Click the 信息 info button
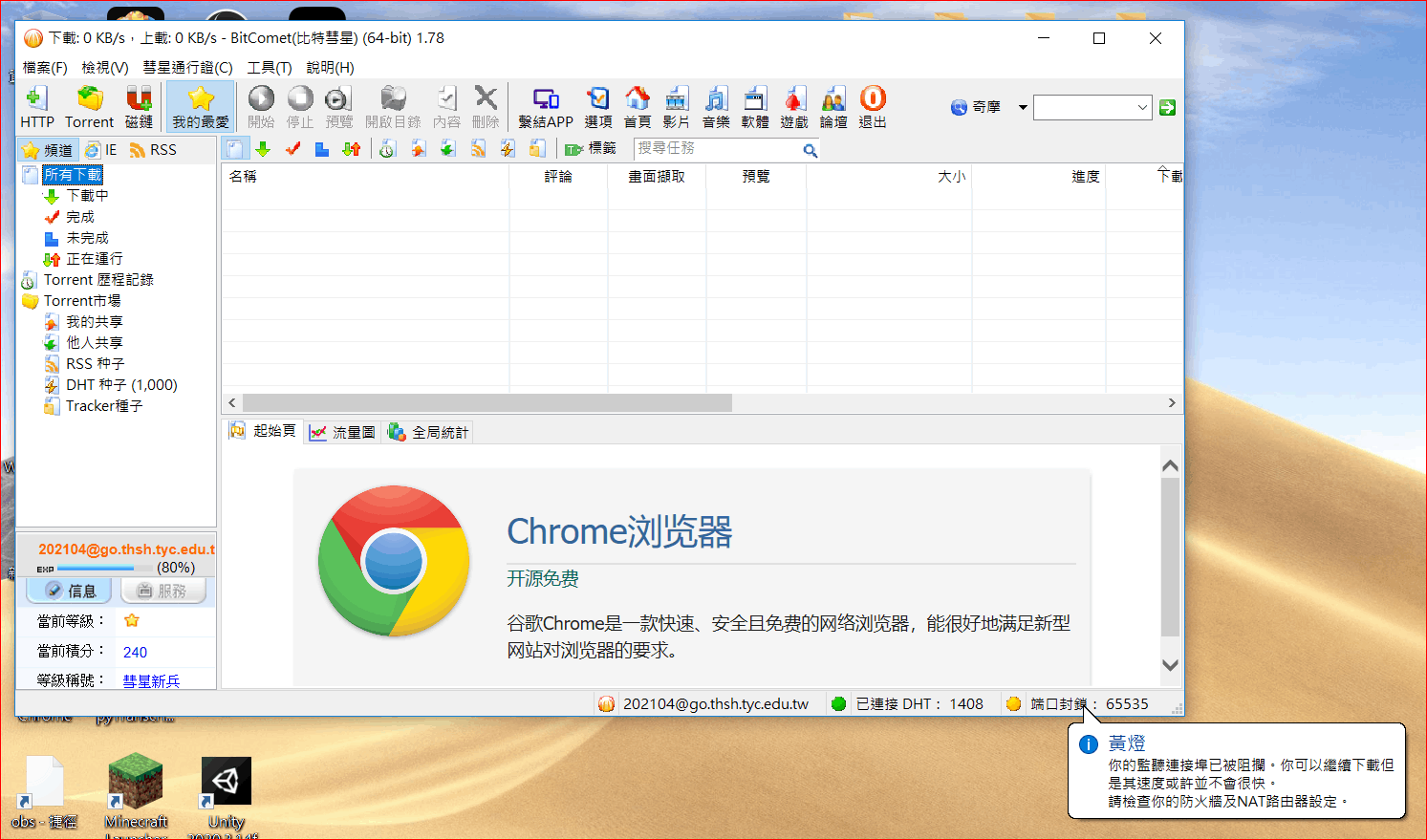1427x840 pixels. 69,592
